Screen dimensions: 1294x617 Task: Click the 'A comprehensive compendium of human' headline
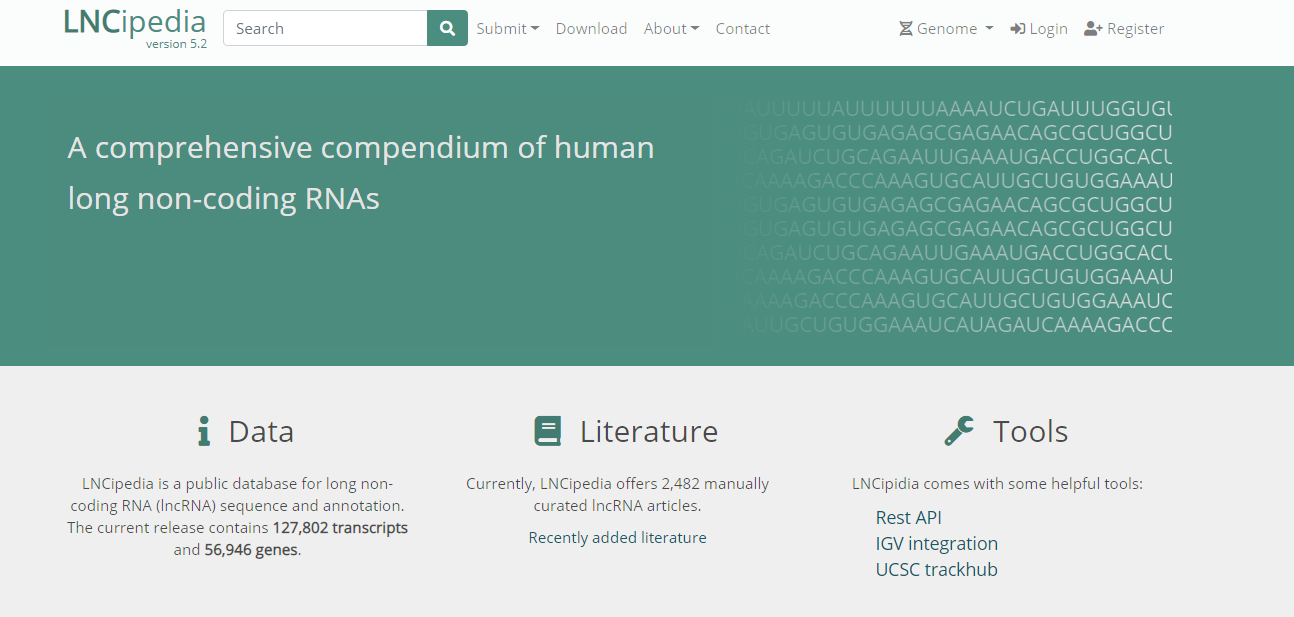click(361, 148)
